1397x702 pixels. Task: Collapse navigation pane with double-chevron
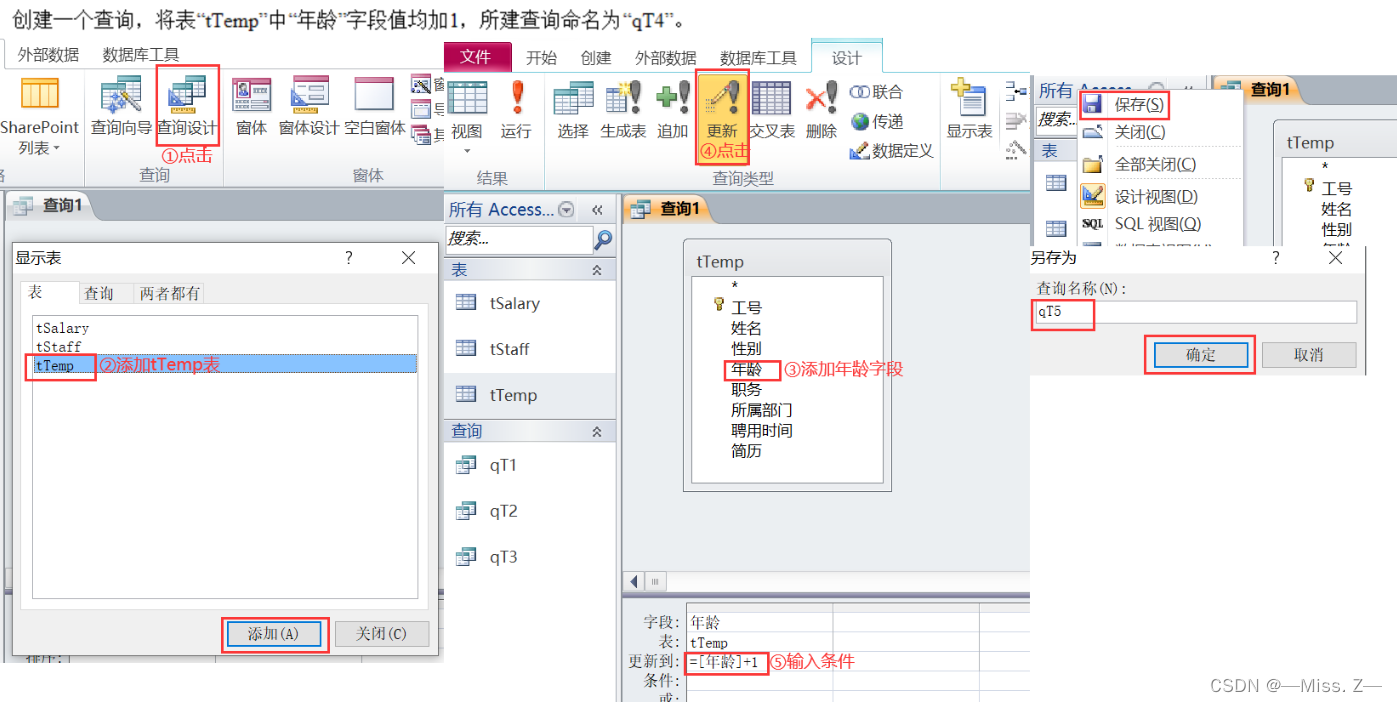click(598, 210)
